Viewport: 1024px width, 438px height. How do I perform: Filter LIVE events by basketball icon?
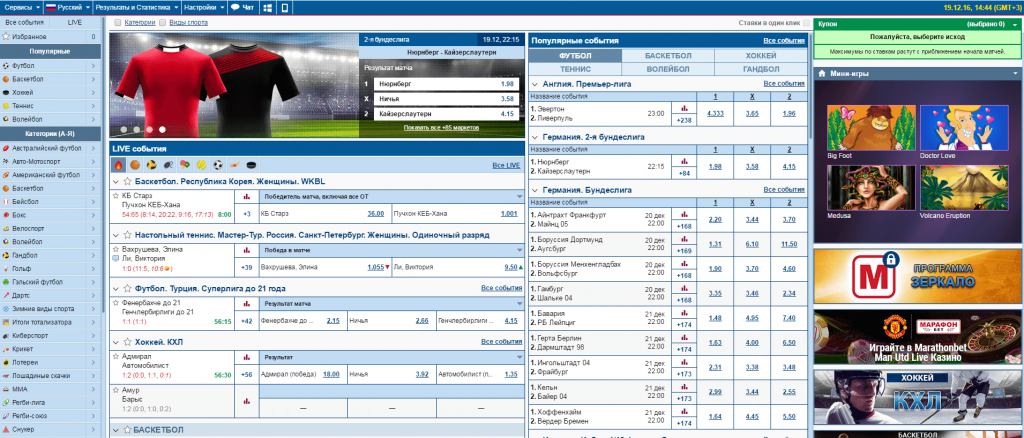135,165
